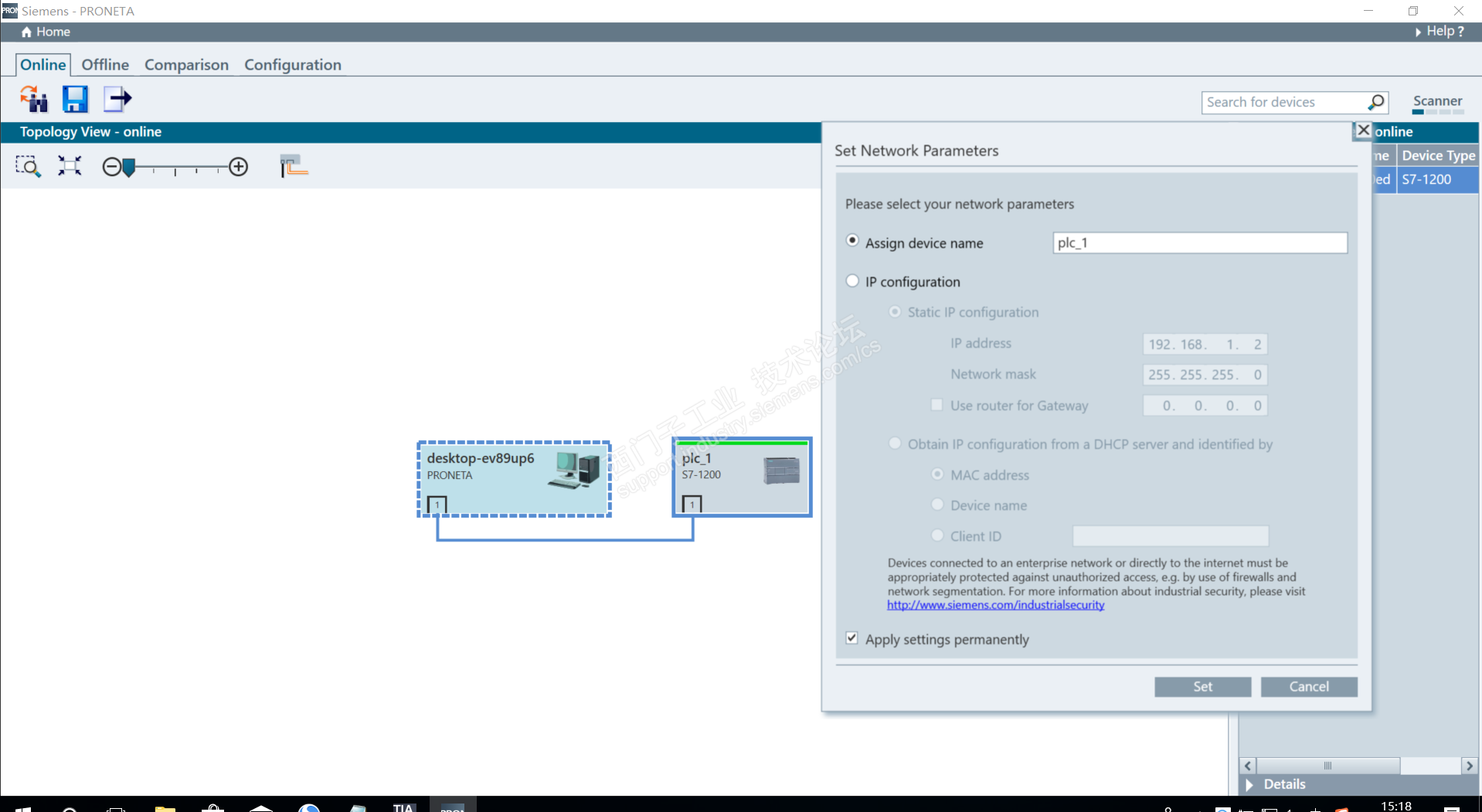Click the Device Type column header
Image resolution: width=1482 pixels, height=812 pixels.
point(1437,155)
